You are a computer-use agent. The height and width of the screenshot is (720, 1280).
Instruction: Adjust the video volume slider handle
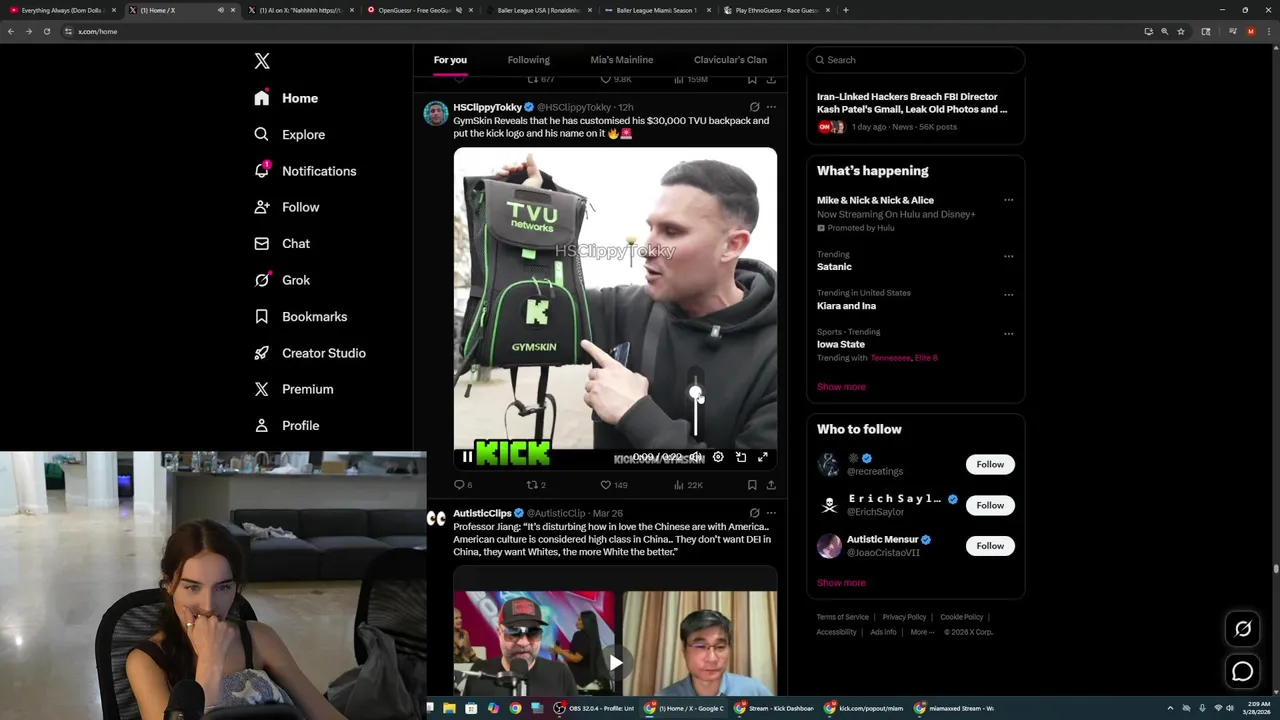[696, 393]
